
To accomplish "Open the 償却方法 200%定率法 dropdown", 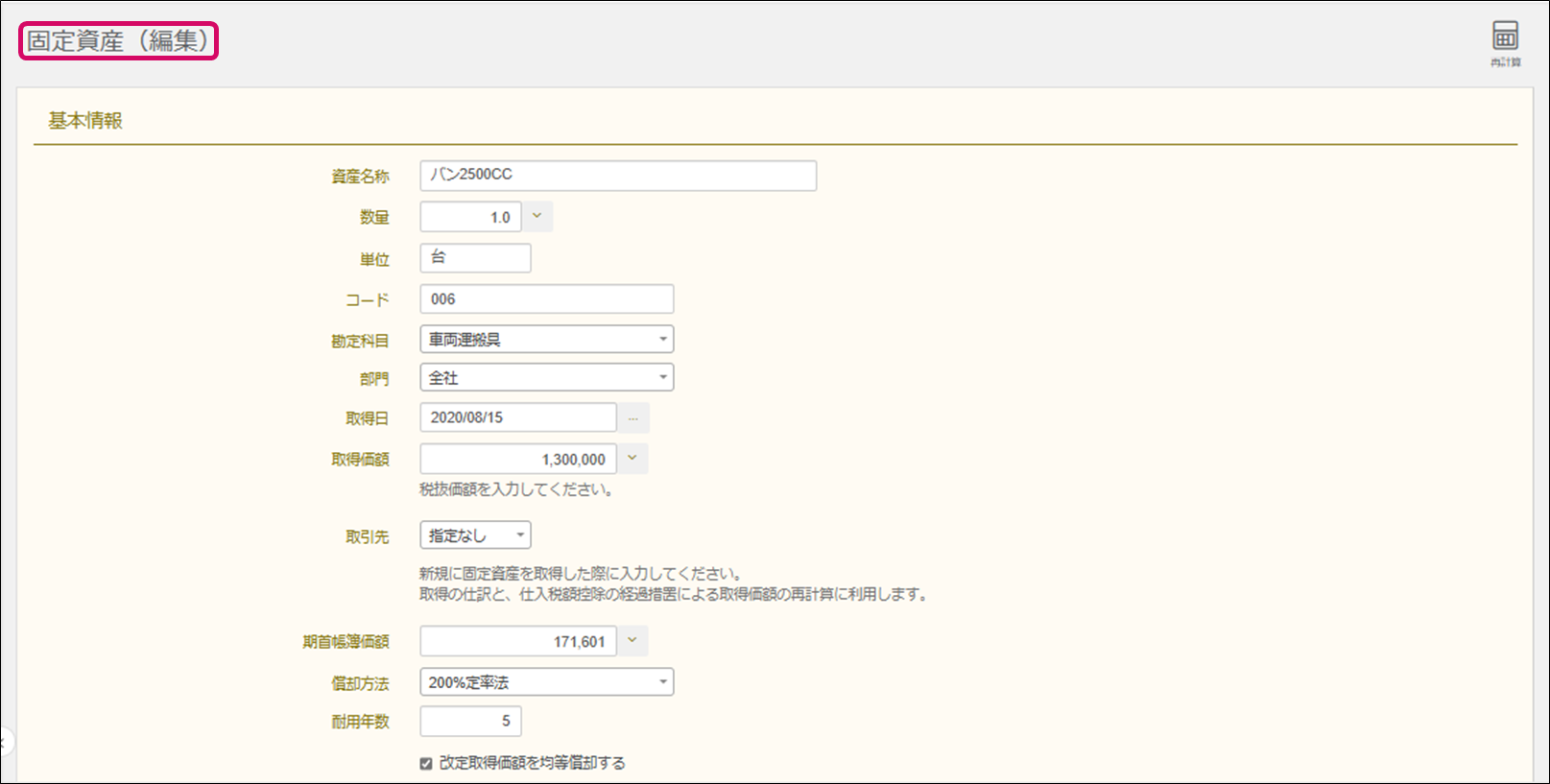I will [x=546, y=682].
